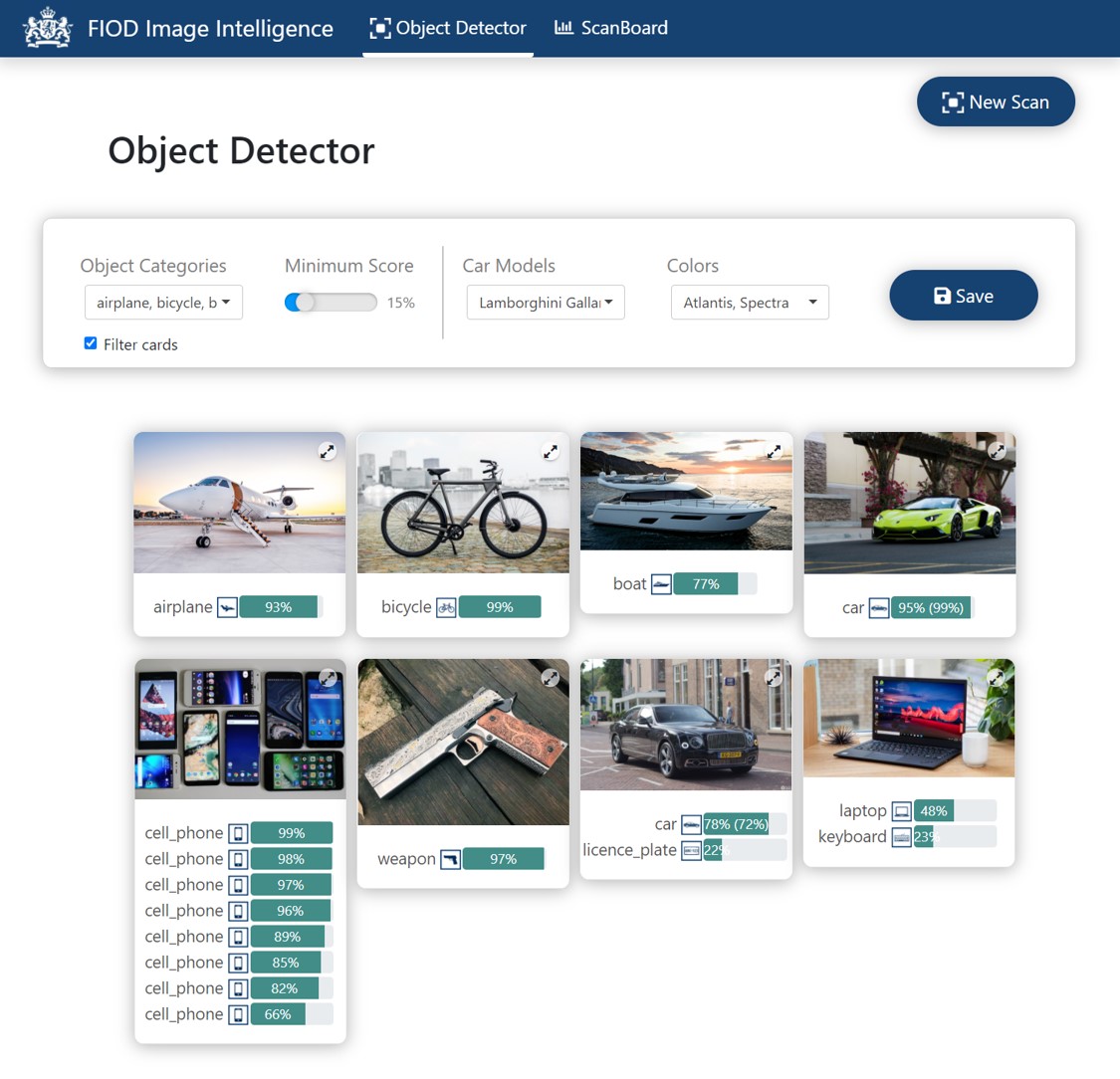
Task: Click the boat 77% score bar
Action: point(715,584)
